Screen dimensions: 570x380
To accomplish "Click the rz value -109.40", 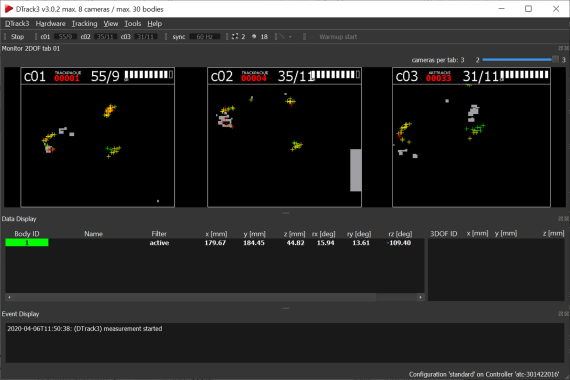I will point(399,243).
